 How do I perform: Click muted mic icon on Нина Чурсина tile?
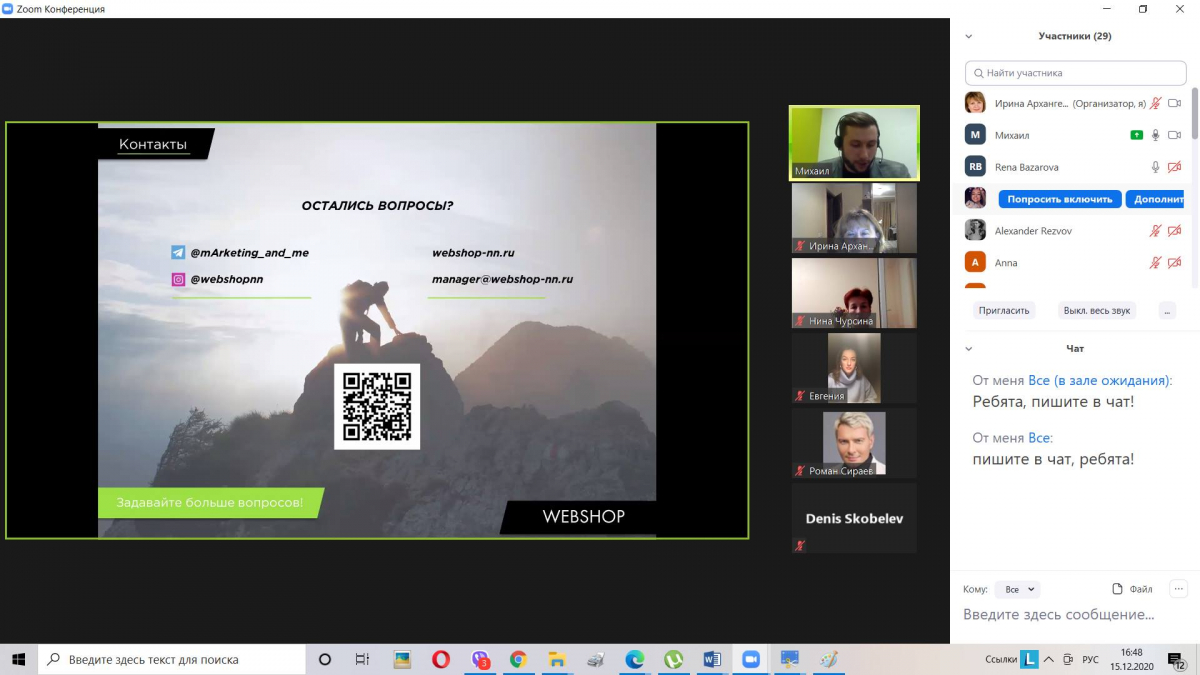800,321
